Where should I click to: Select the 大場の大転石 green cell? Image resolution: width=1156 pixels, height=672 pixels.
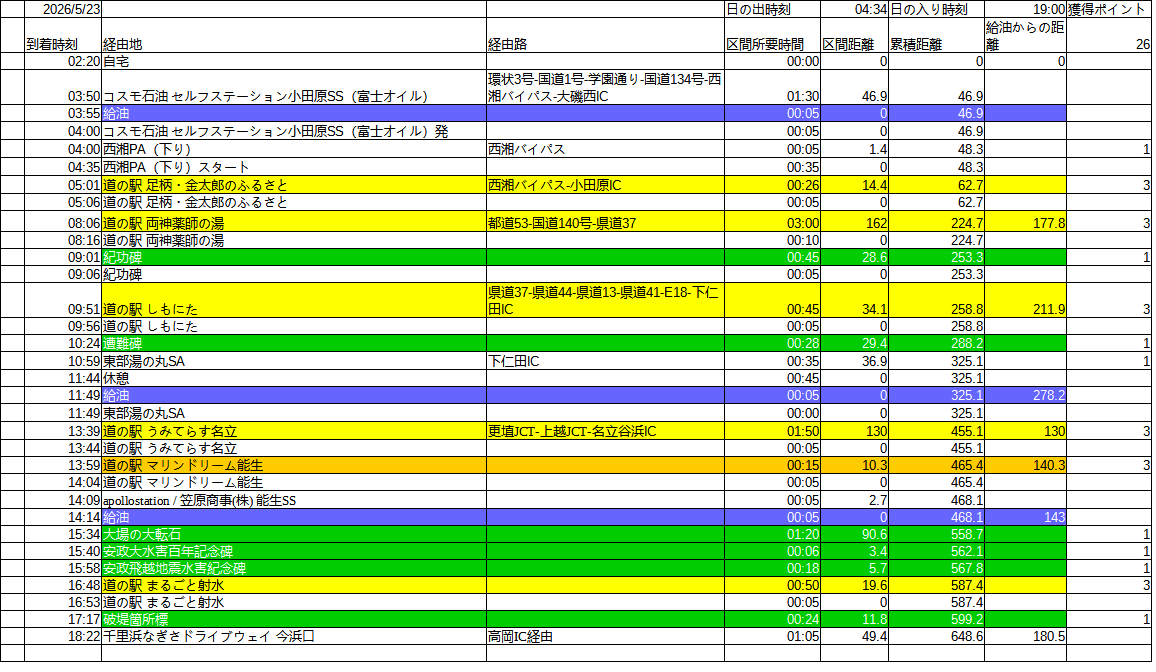pos(293,534)
